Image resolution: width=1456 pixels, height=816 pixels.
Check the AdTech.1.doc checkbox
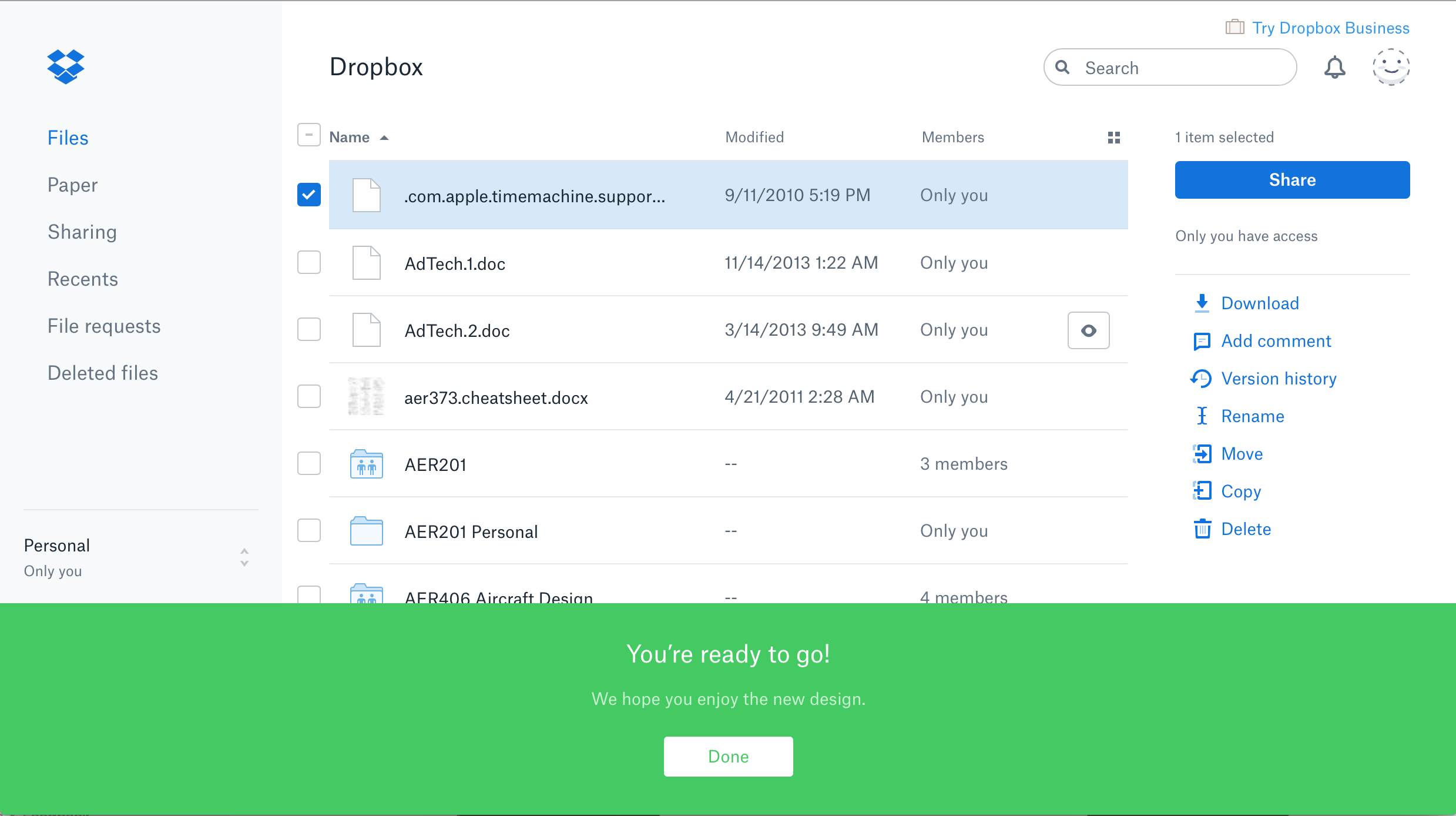tap(308, 262)
